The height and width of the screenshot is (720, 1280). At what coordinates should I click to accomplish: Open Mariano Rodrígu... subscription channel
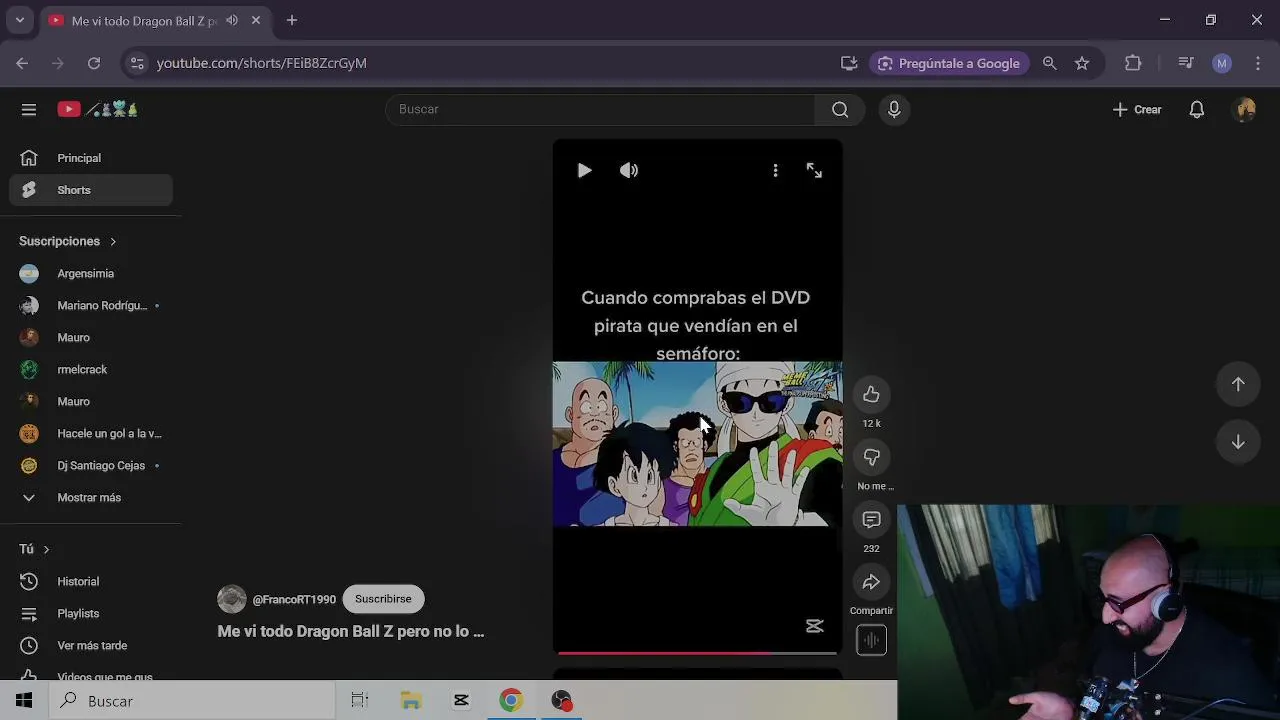[91, 305]
